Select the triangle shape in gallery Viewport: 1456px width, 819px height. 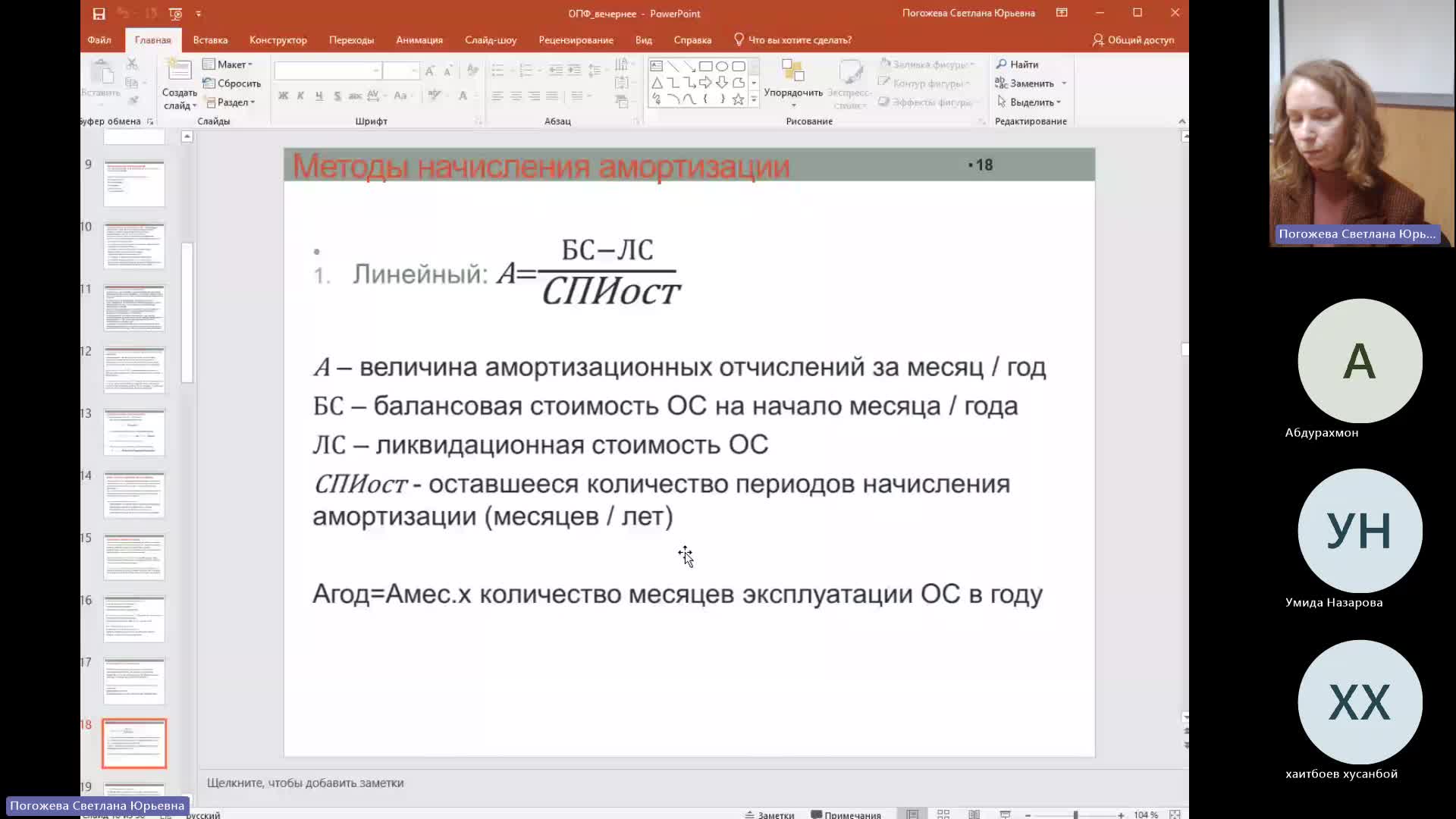657,83
